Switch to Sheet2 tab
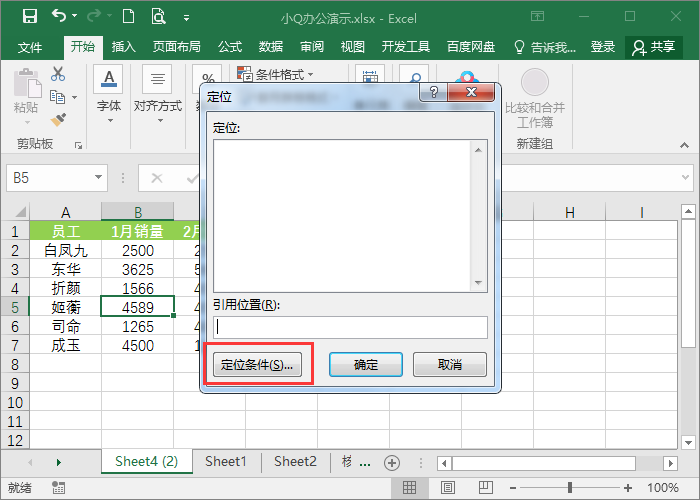This screenshot has height=500, width=700. coord(295,461)
